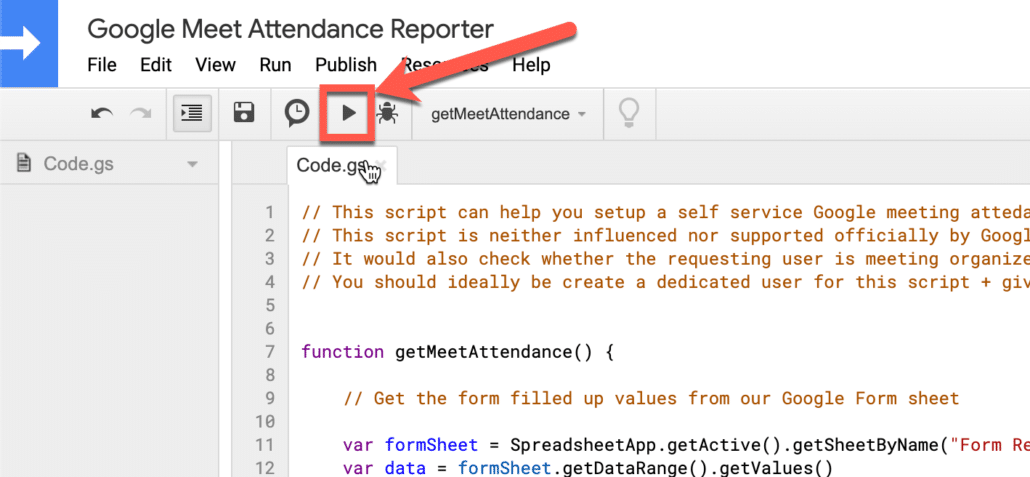Open the Help menu

pyautogui.click(x=531, y=65)
